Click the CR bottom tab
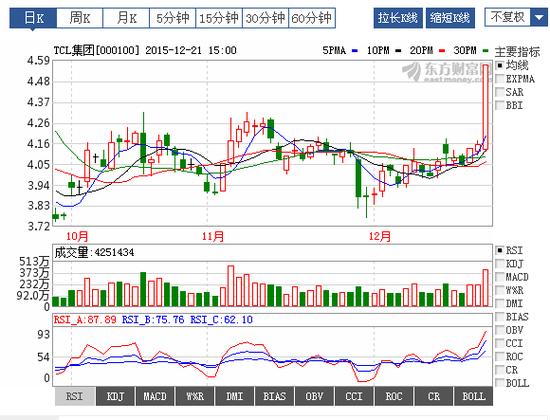 (x=434, y=396)
